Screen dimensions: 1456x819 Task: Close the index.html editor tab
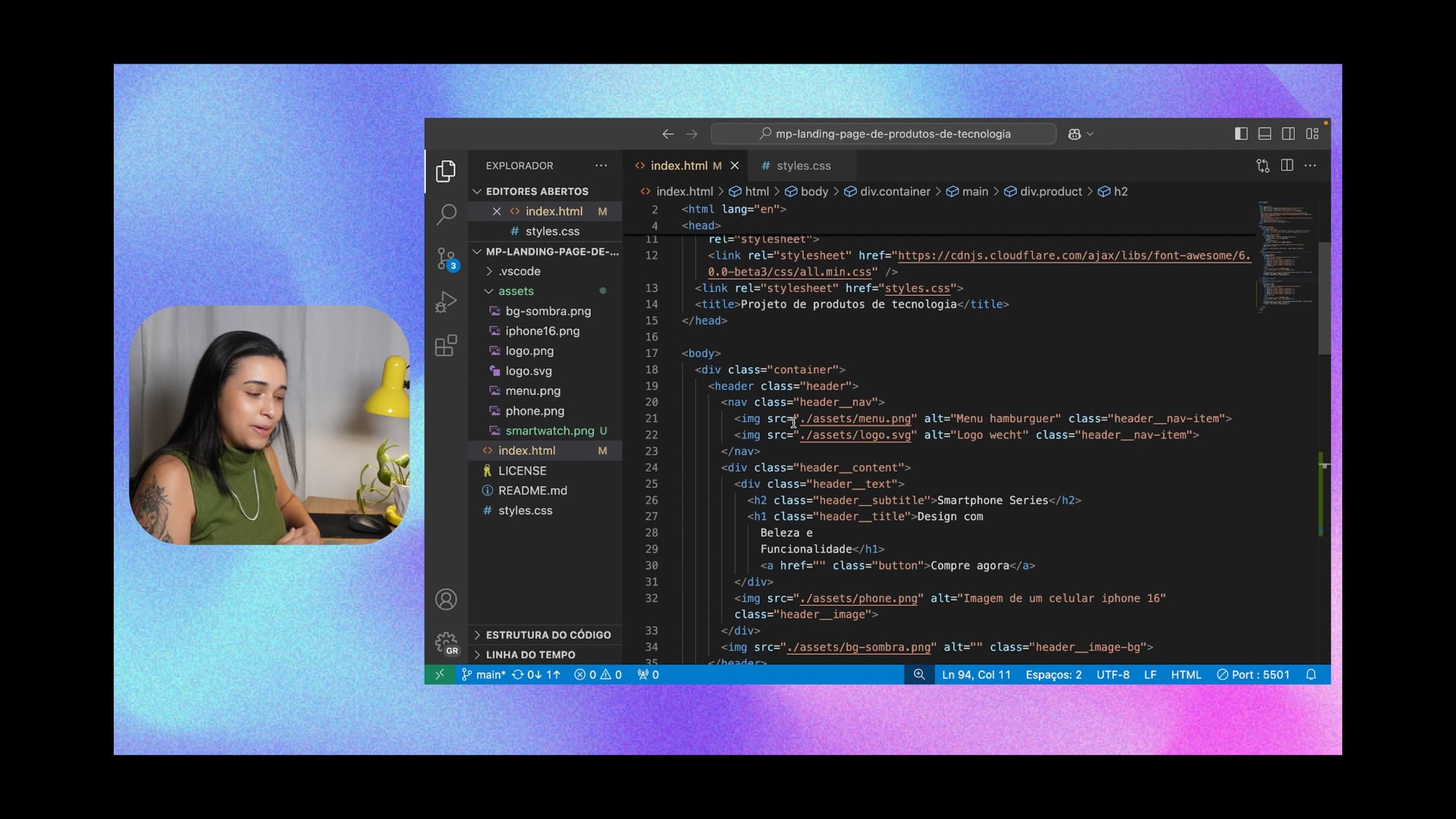click(x=734, y=165)
